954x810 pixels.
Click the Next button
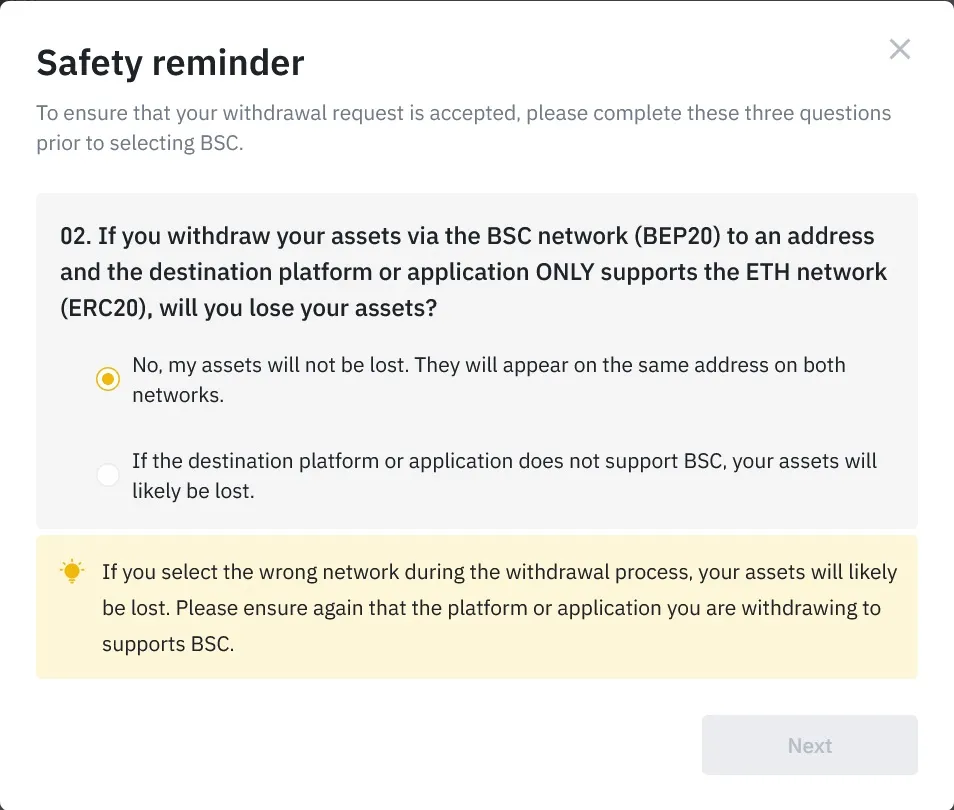[x=809, y=745]
